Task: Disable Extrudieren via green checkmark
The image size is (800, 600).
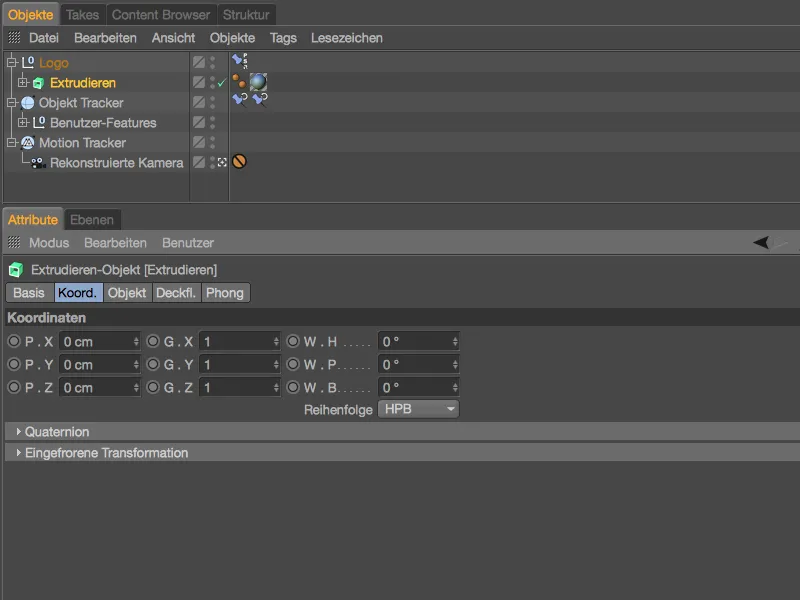Action: tap(221, 83)
